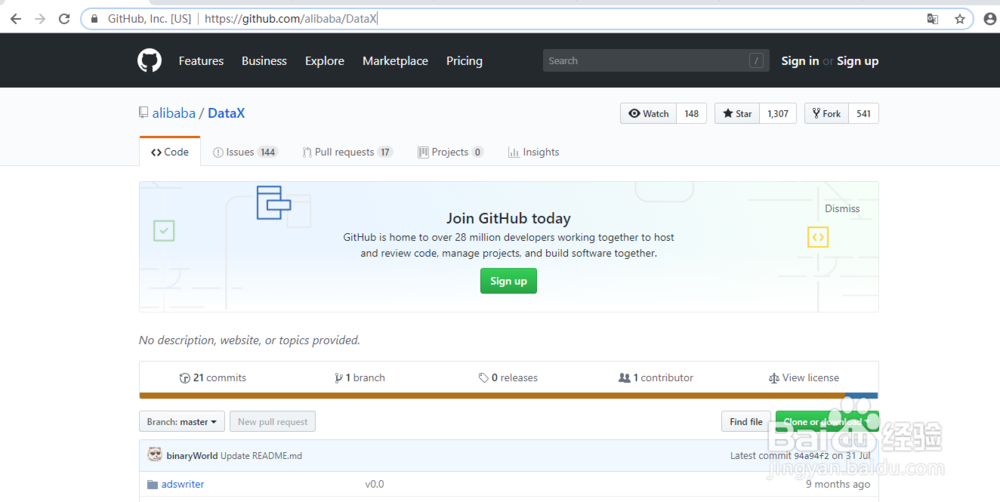Click the binaryWorld avatar image
Image resolution: width=1000 pixels, height=502 pixels.
(154, 455)
